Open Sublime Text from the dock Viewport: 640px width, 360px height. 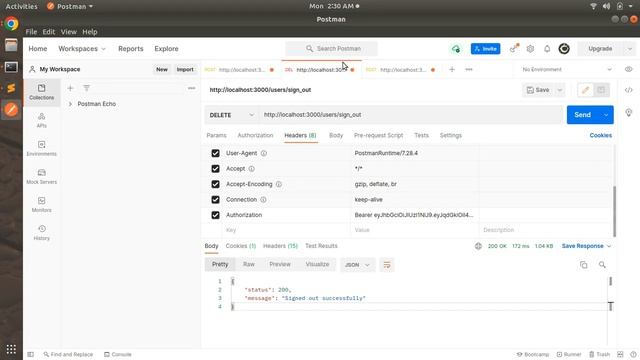pos(11,88)
